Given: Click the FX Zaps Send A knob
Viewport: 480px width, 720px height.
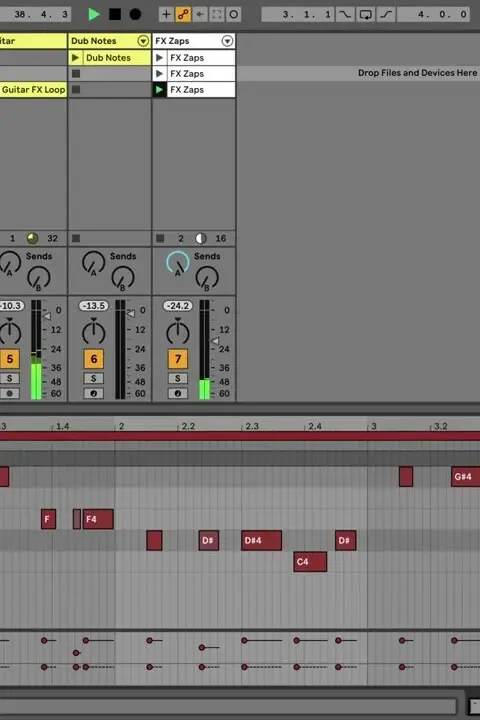Looking at the screenshot, I should click(x=178, y=264).
